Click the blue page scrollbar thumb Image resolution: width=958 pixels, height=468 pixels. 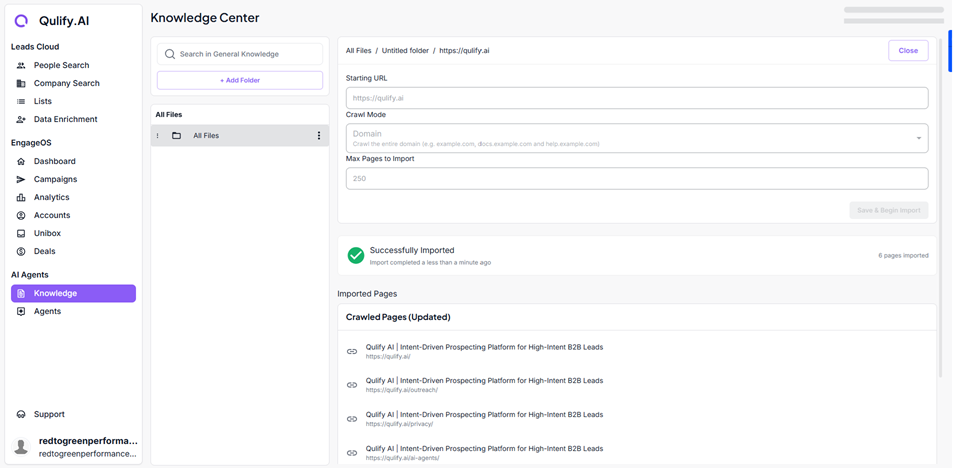click(x=950, y=51)
